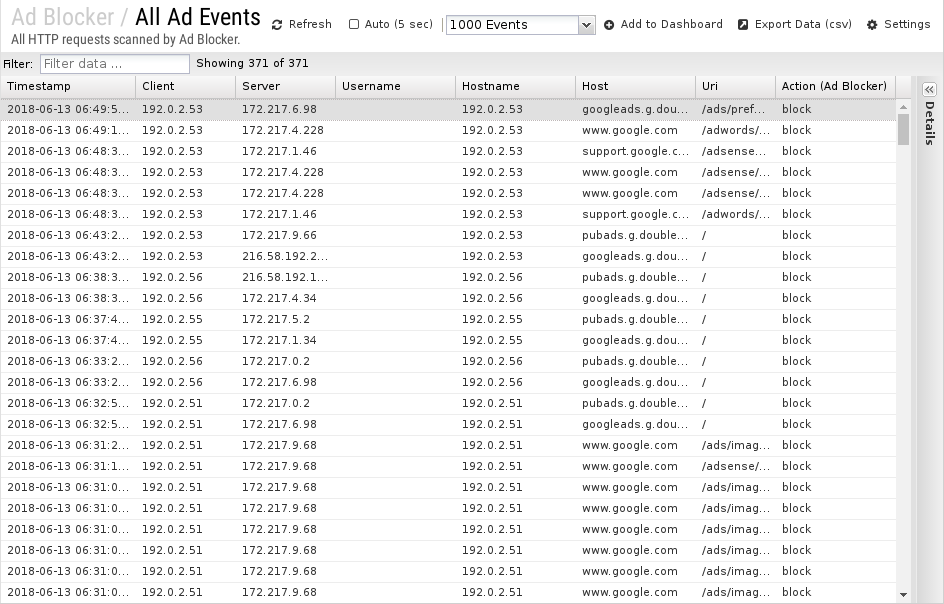Image resolution: width=944 pixels, height=604 pixels.
Task: Click the Refresh icon
Action: pos(277,25)
